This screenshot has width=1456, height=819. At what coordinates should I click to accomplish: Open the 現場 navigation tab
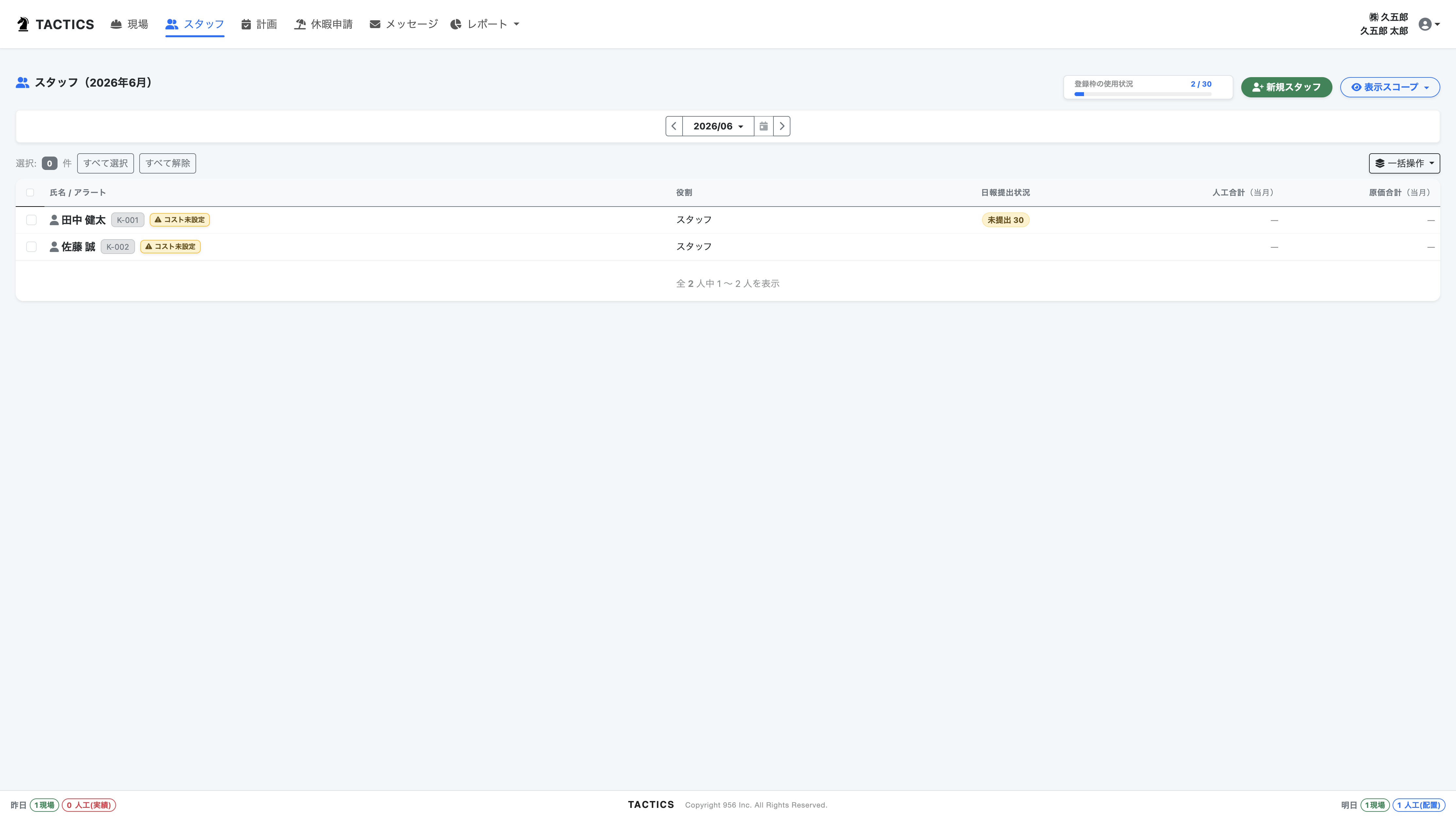pyautogui.click(x=129, y=24)
